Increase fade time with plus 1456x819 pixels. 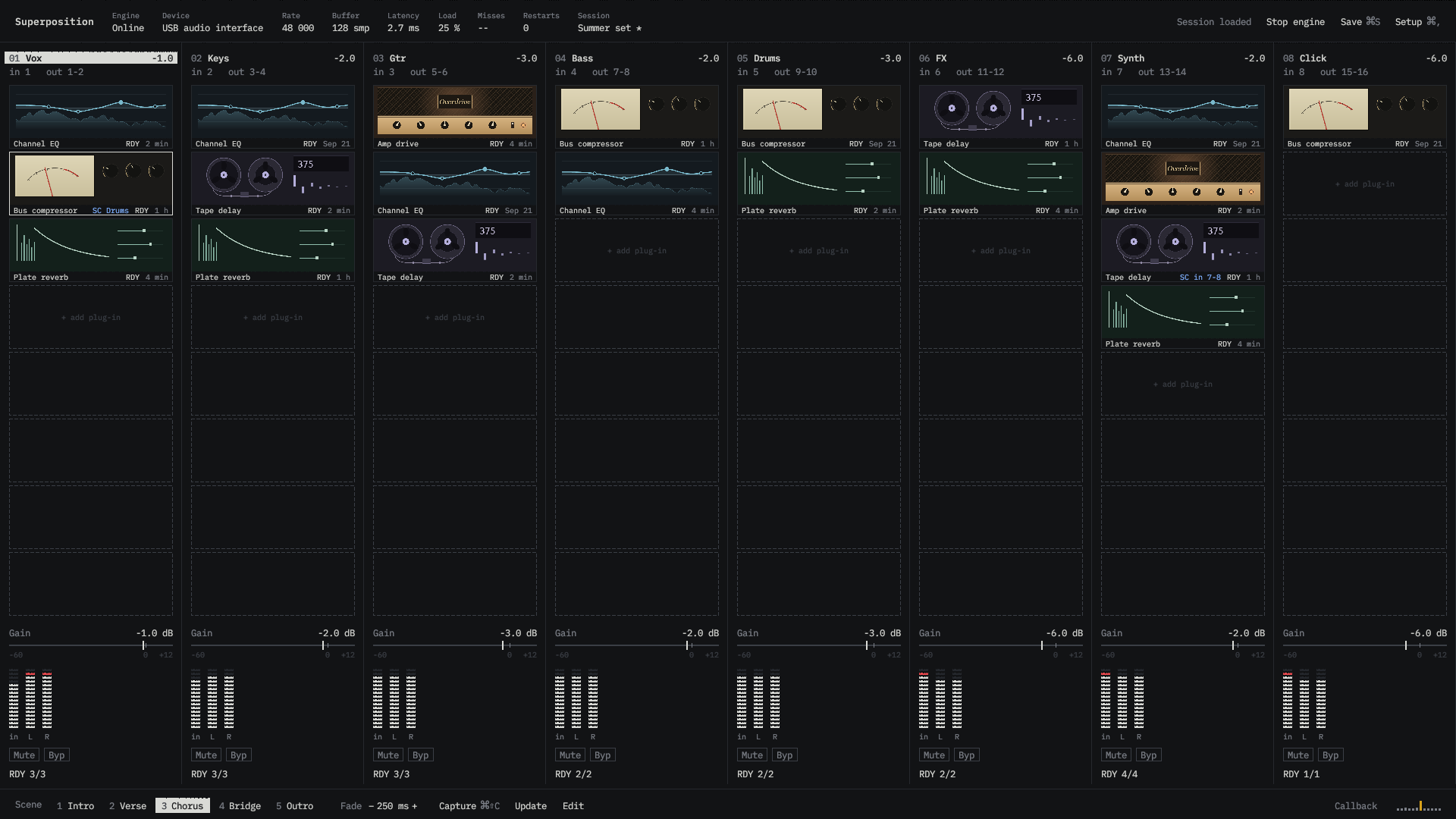[414, 806]
